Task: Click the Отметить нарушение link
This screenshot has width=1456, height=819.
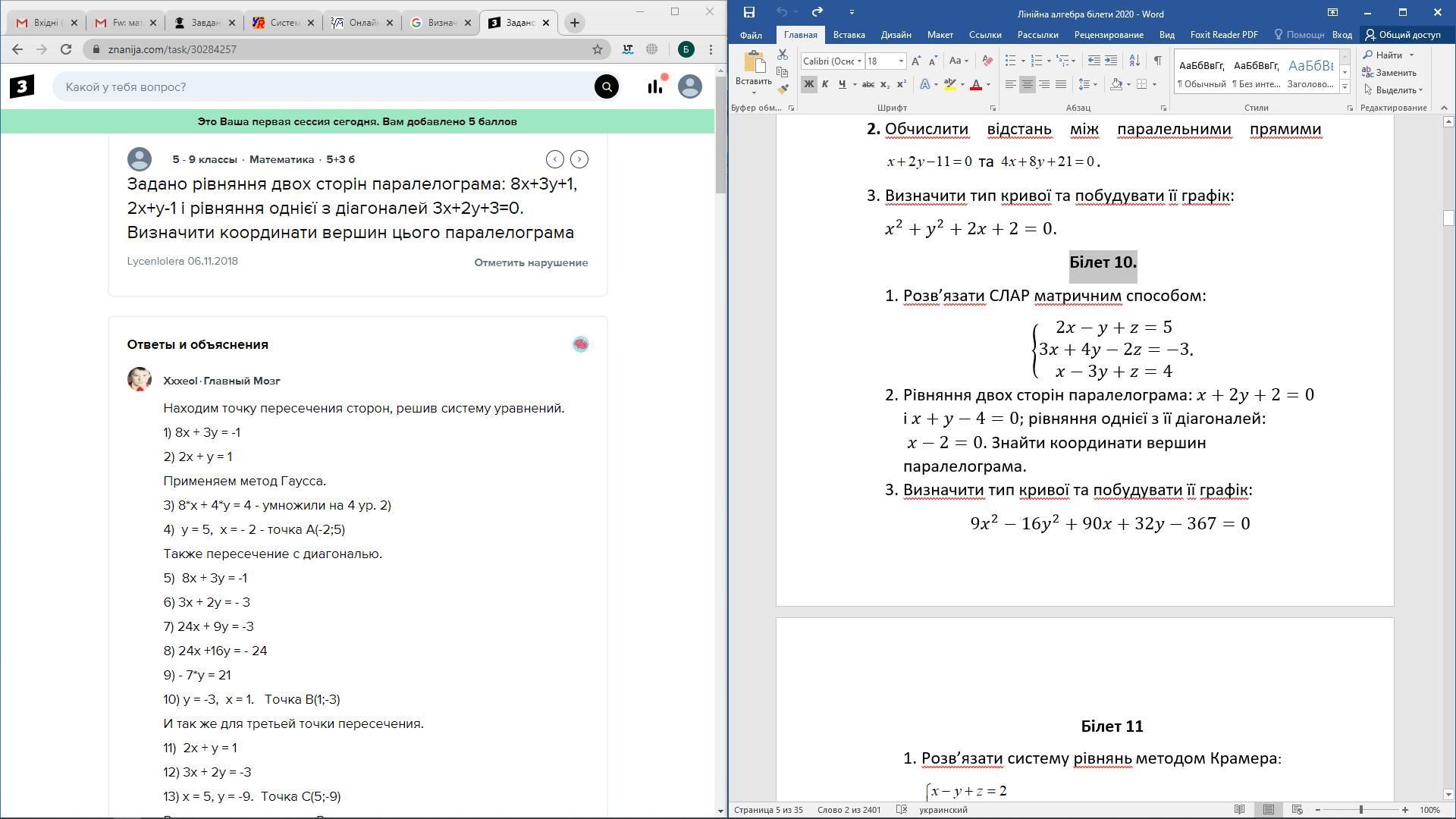Action: [x=531, y=262]
